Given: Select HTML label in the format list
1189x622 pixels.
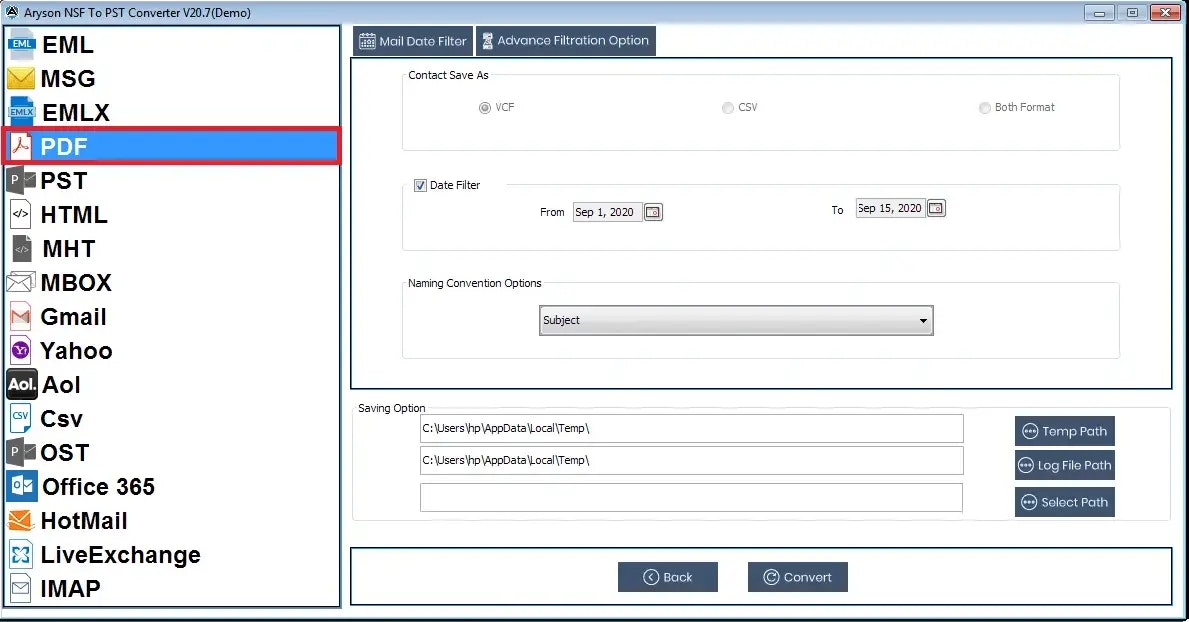Looking at the screenshot, I should pyautogui.click(x=74, y=215).
